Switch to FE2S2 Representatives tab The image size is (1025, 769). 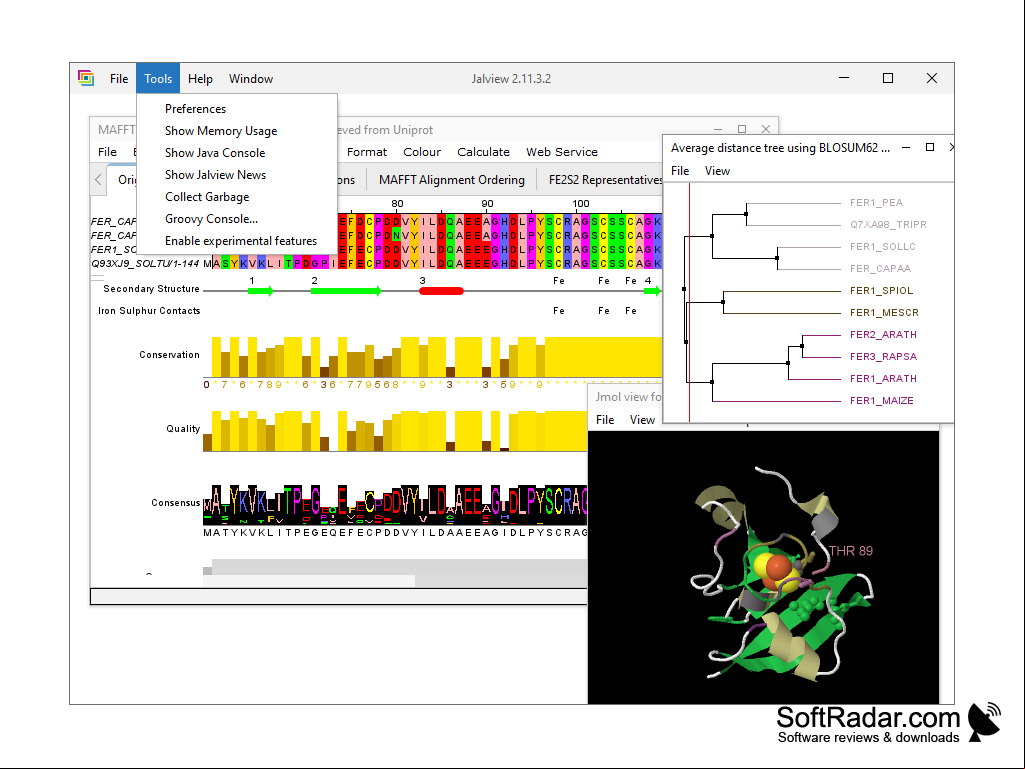[x=604, y=180]
